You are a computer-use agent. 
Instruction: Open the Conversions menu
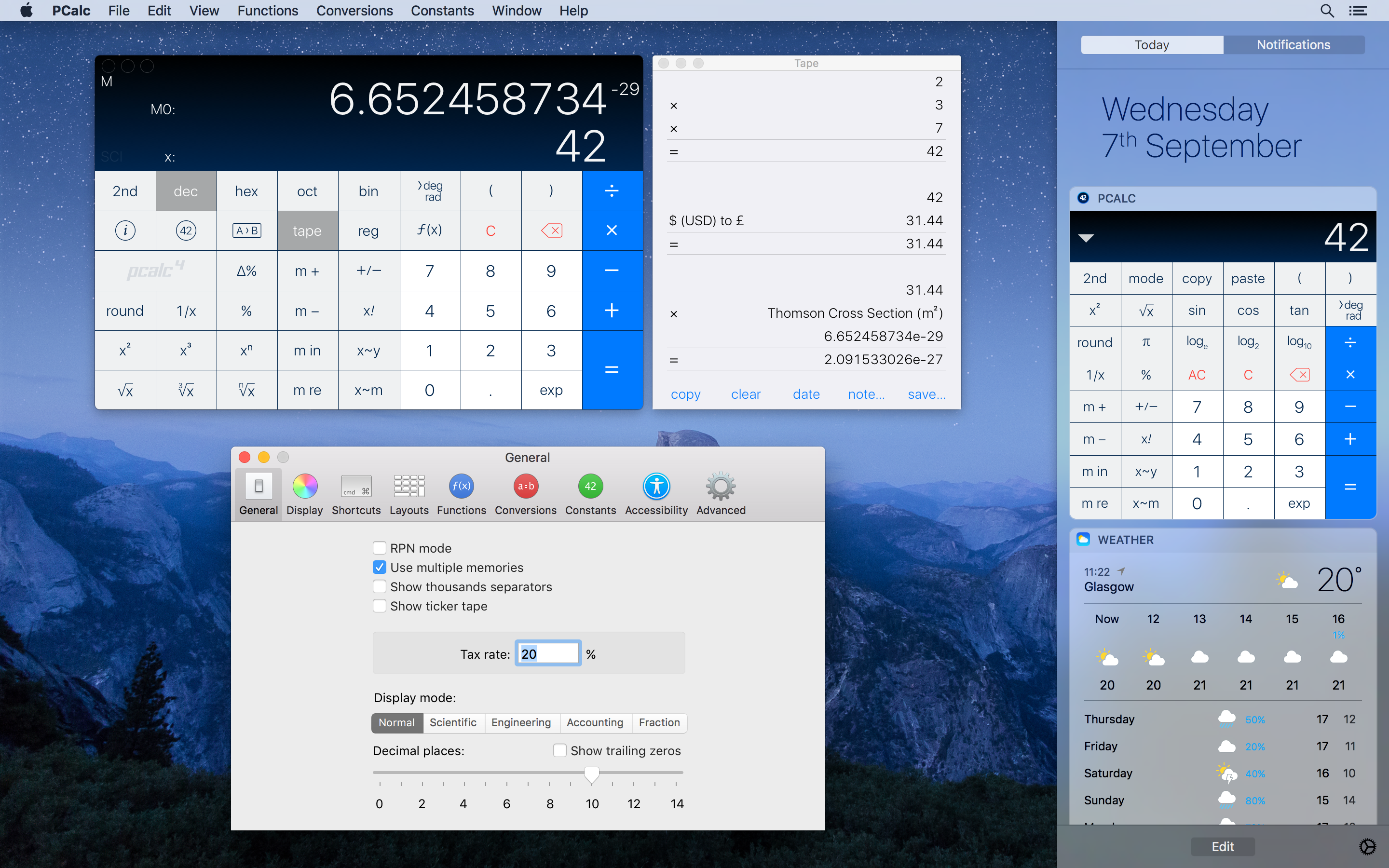coord(354,11)
